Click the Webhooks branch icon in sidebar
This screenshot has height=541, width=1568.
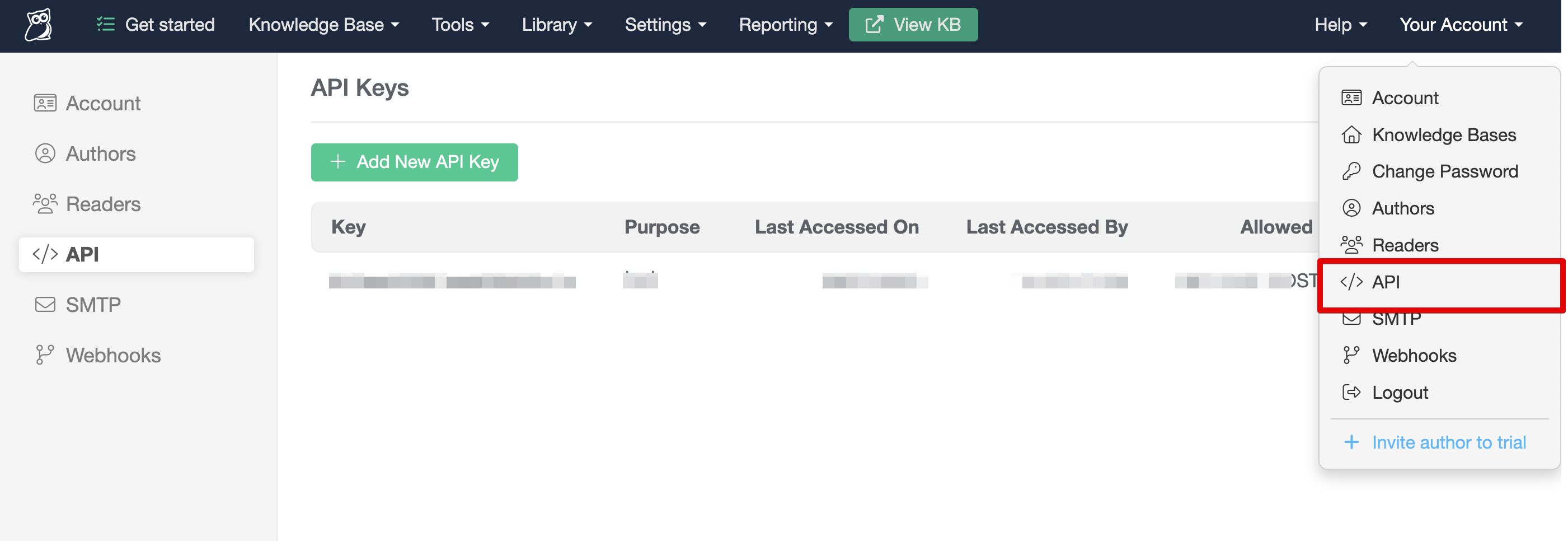tap(45, 355)
